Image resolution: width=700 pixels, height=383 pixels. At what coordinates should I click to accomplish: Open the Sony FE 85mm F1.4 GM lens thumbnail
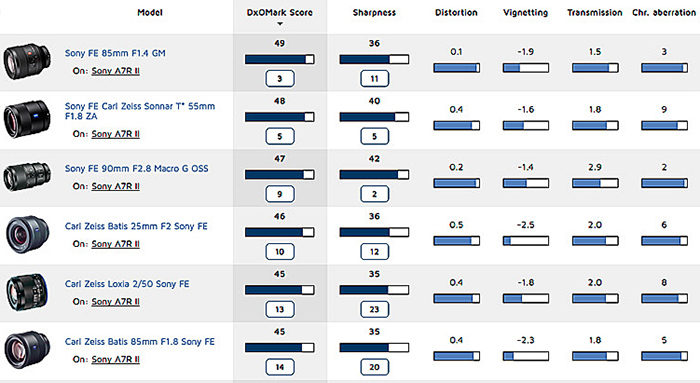click(x=27, y=61)
